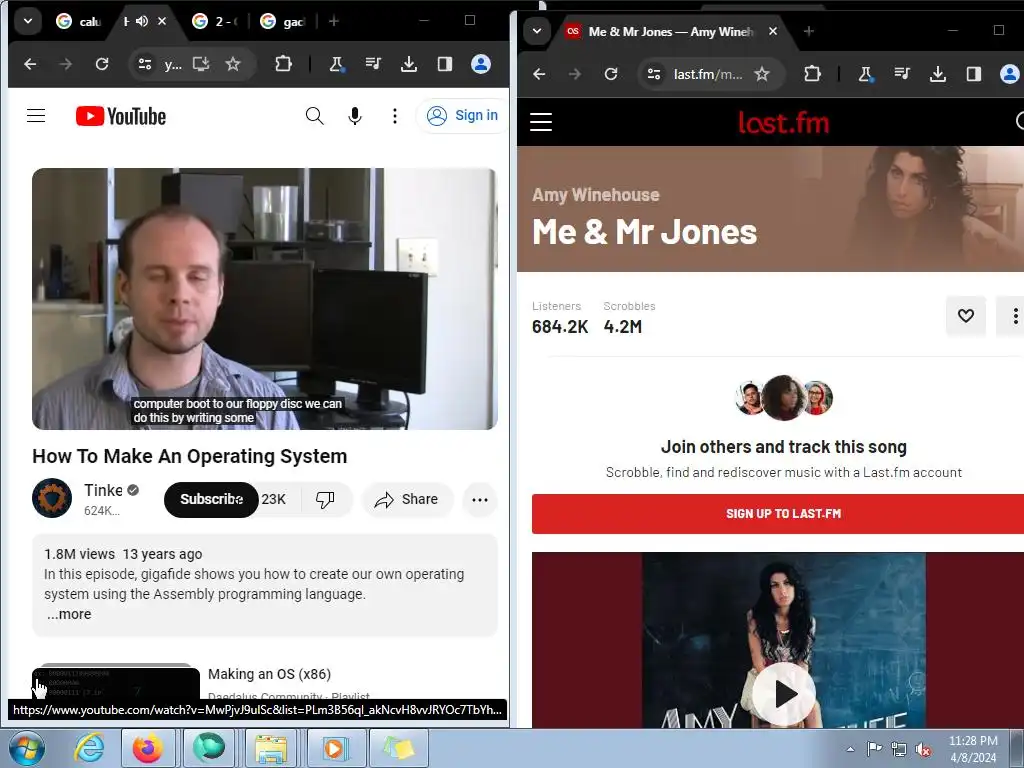Expand tab search dropdown in left Chrome
1024x768 pixels.
[27, 21]
